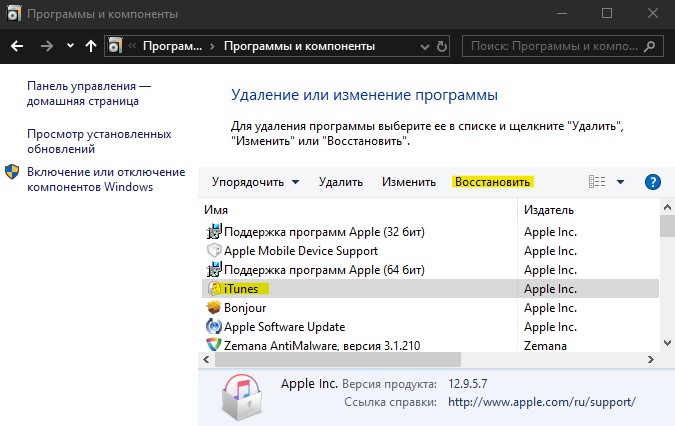Viewport: 675px width, 426px height.
Task: Click the search magnifier icon
Action: click(650, 46)
